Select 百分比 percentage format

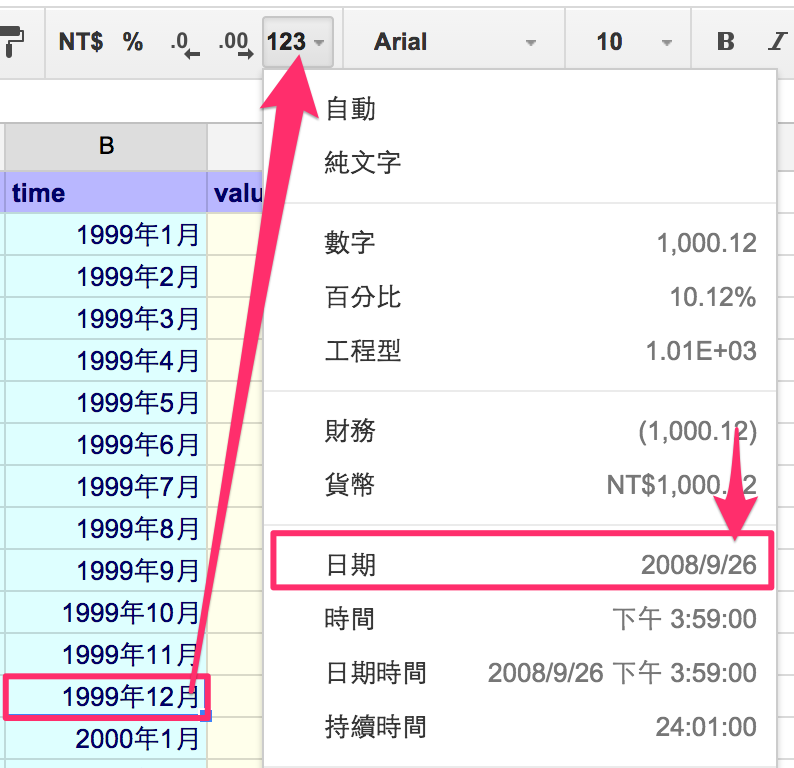520,297
